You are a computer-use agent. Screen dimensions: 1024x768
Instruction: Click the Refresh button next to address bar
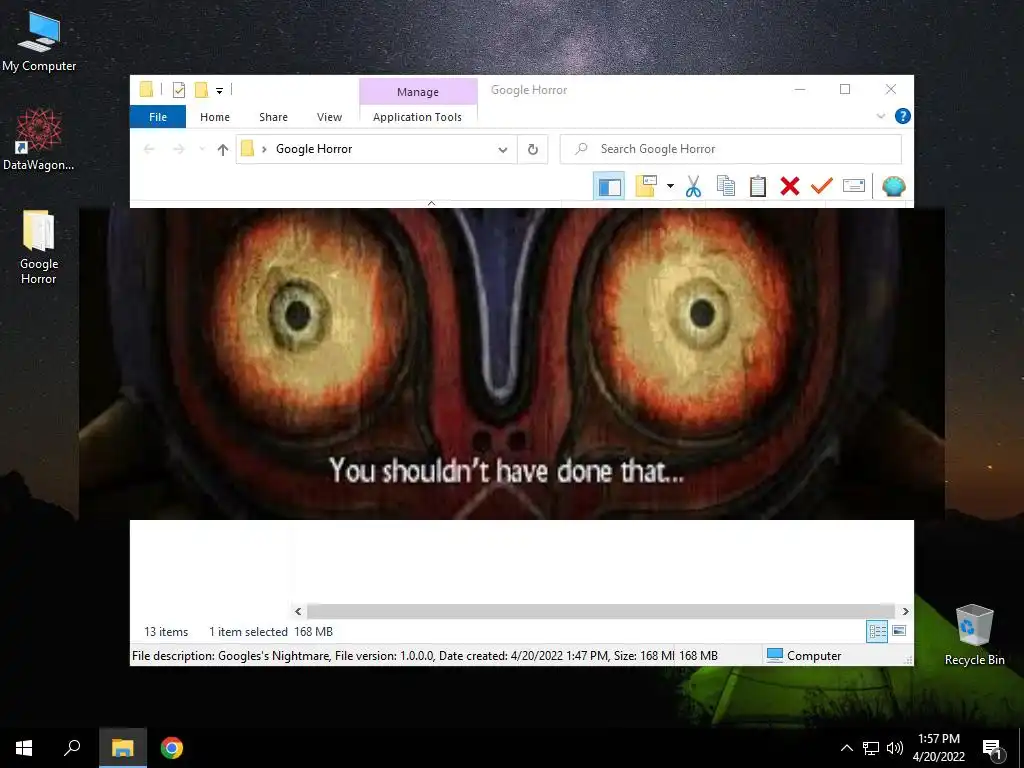coord(533,150)
